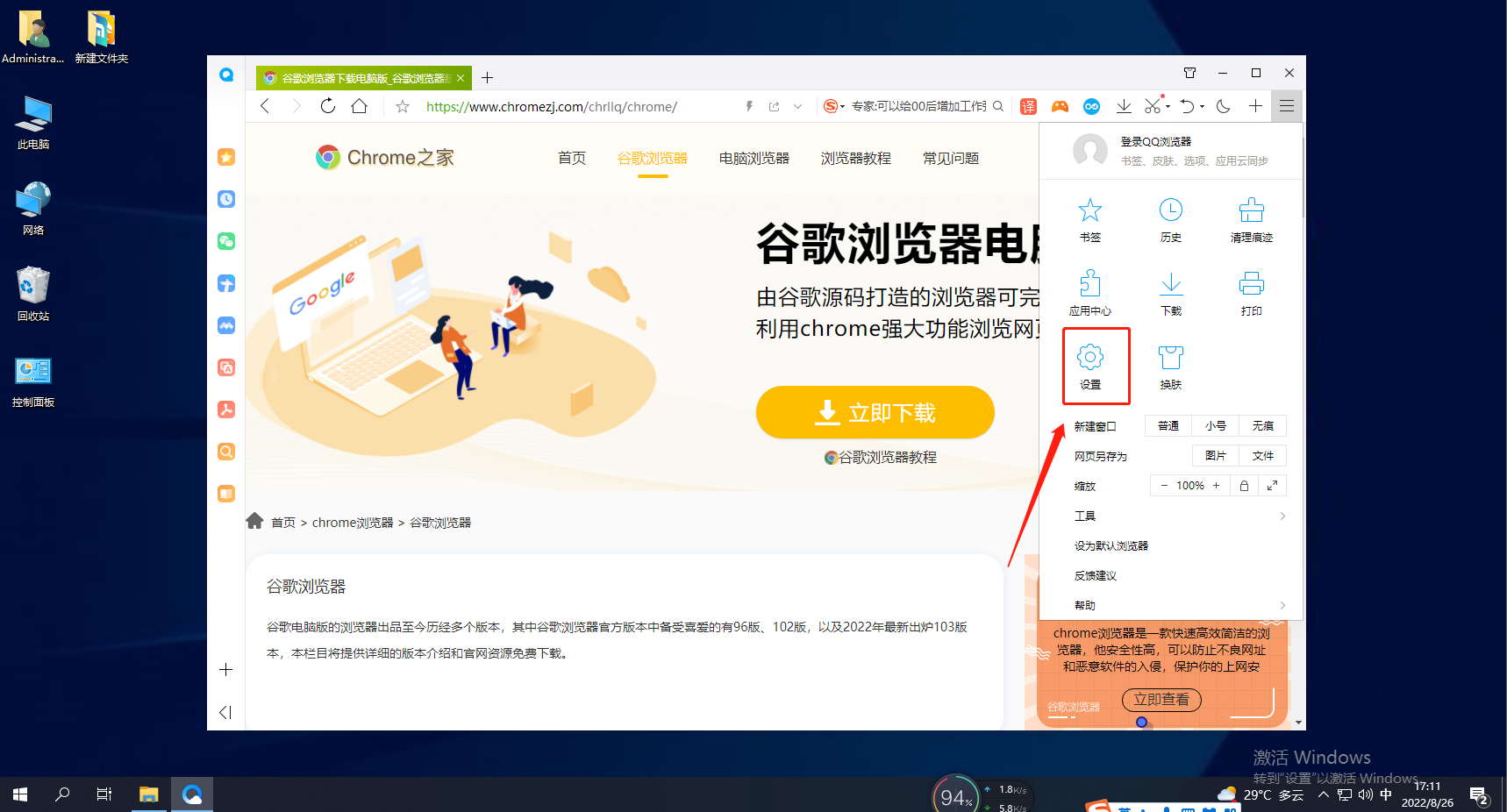The width and height of the screenshot is (1507, 812).
Task: Select 设为默认浏览器 menu entry
Action: (1111, 545)
